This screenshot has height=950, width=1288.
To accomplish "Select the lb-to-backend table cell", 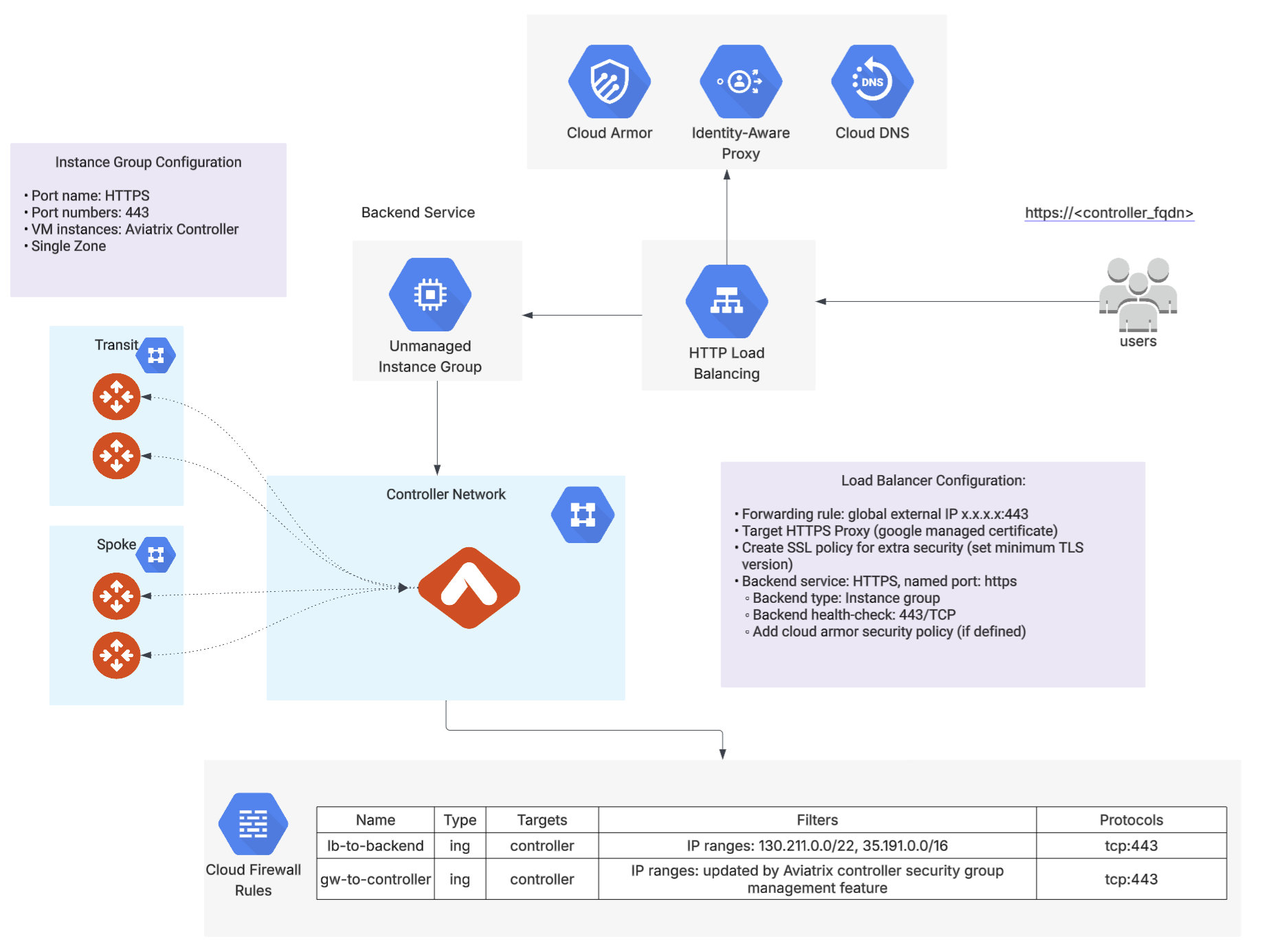I will (x=375, y=846).
